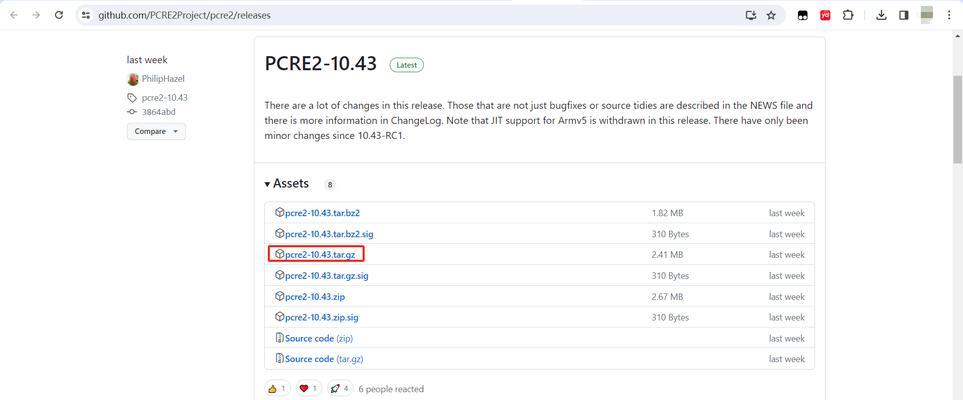Download pcre2-10.43.tar.gz
Image resolution: width=963 pixels, height=400 pixels.
(320, 254)
